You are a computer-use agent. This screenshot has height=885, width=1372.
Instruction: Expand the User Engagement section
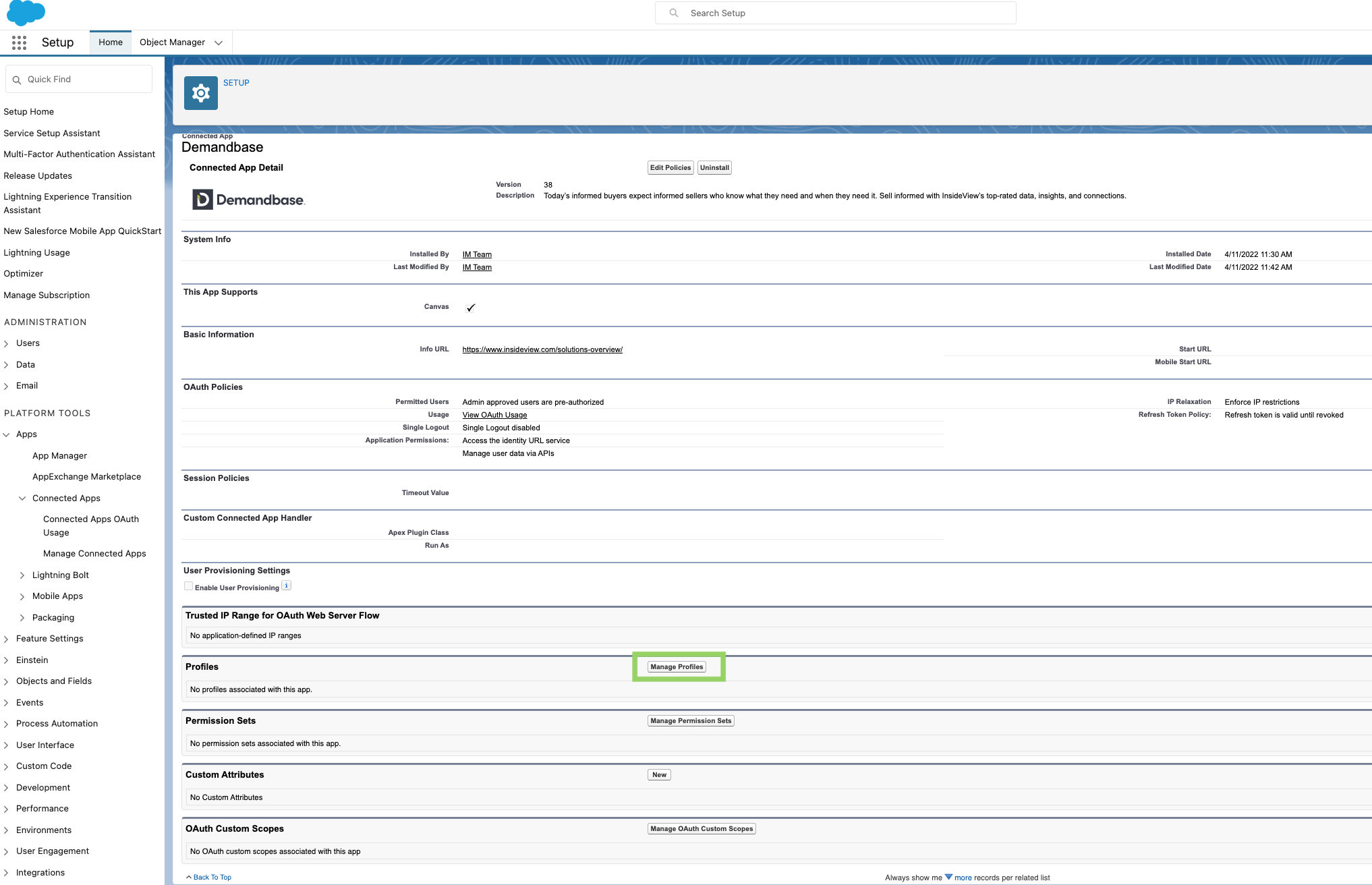[x=6, y=852]
